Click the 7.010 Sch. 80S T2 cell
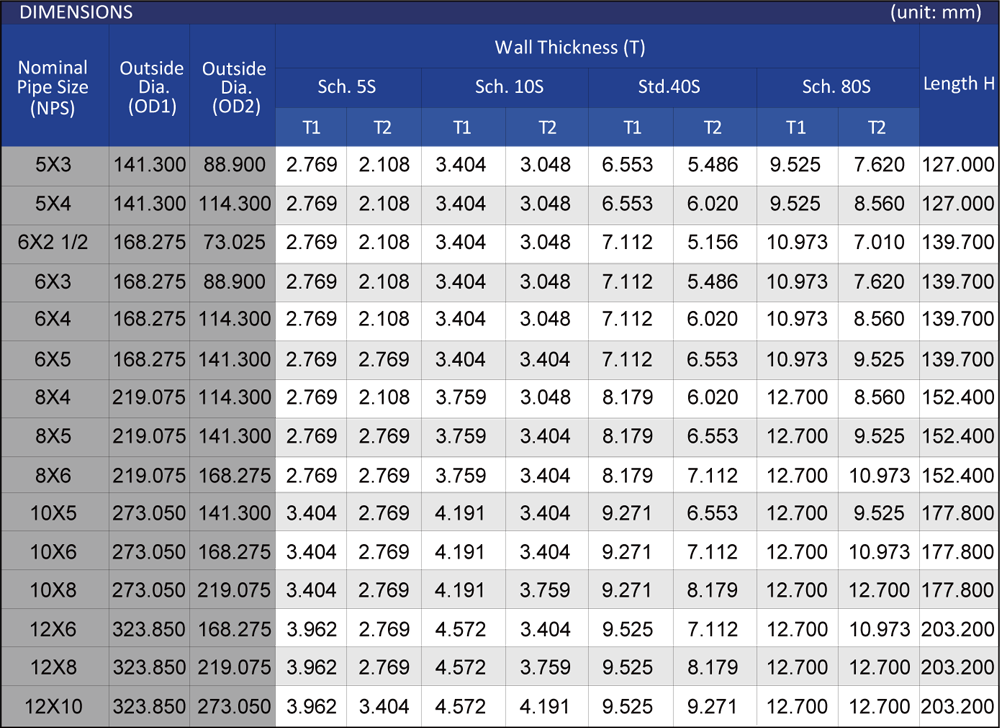Screen dimensions: 1000x728 877,242
